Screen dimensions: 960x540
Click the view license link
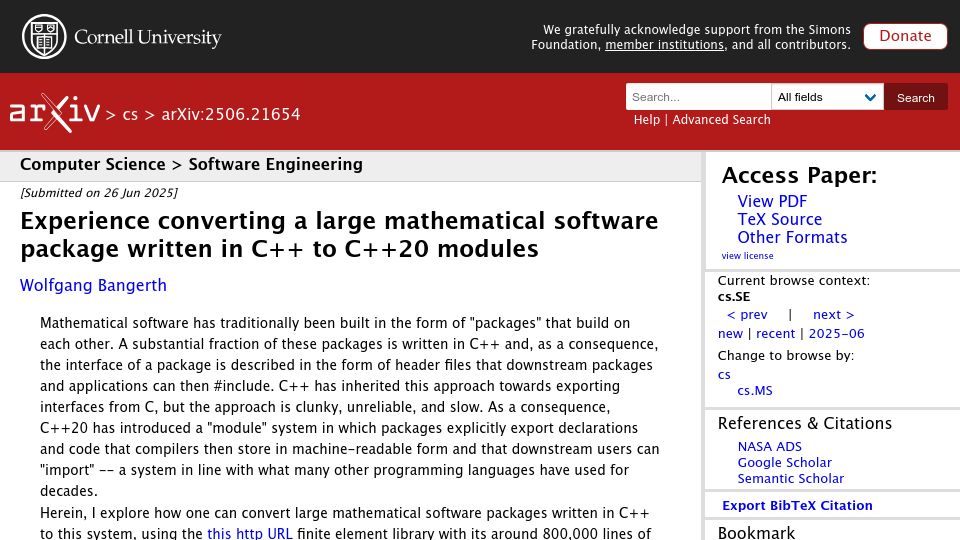(x=747, y=256)
